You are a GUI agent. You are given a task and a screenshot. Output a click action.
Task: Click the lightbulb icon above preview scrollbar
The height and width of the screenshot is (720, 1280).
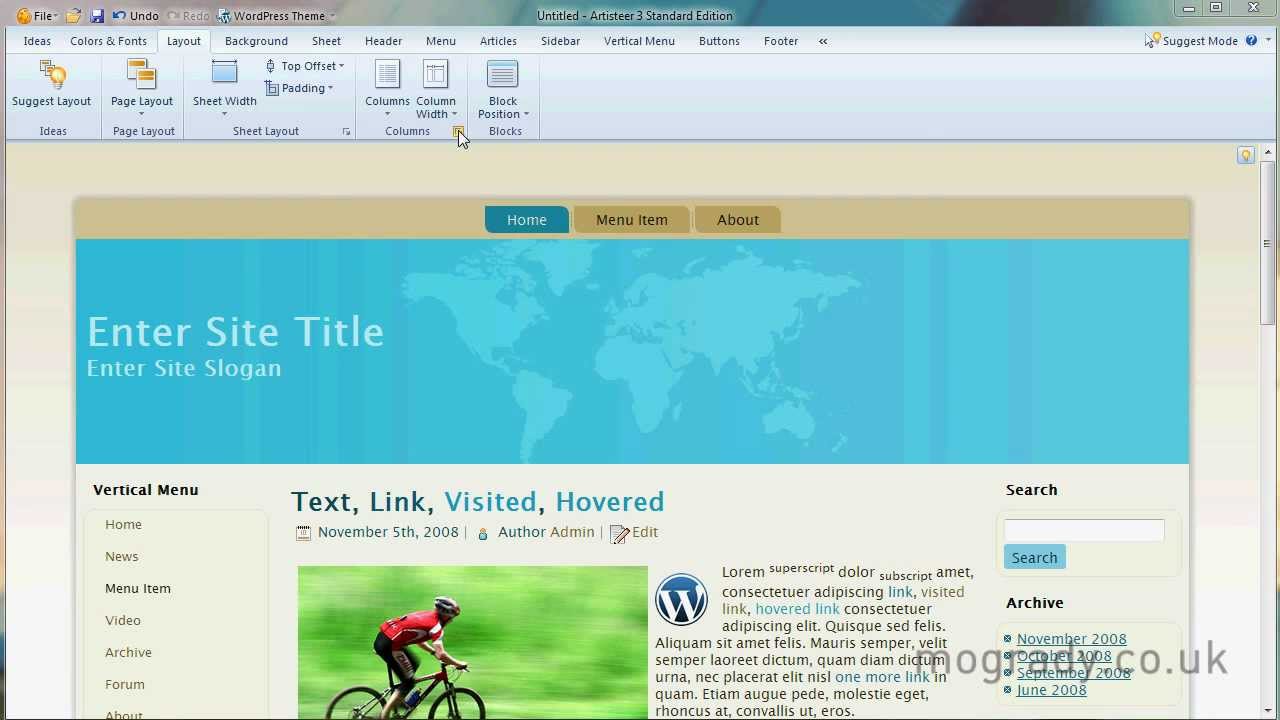[1246, 155]
